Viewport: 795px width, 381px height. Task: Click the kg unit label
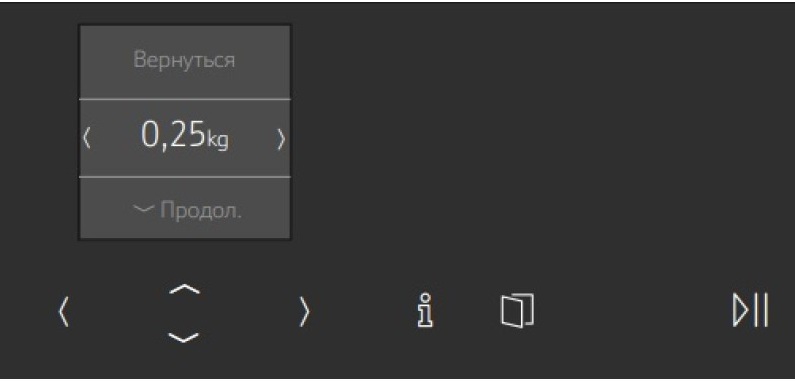[217, 140]
